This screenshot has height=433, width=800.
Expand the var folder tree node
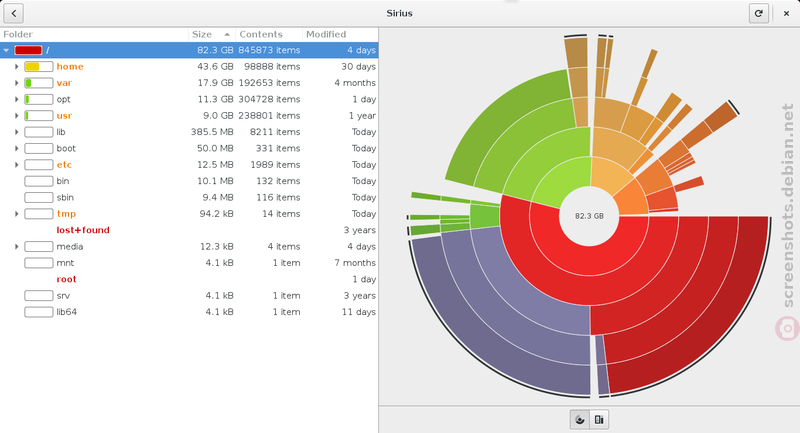tap(16, 83)
